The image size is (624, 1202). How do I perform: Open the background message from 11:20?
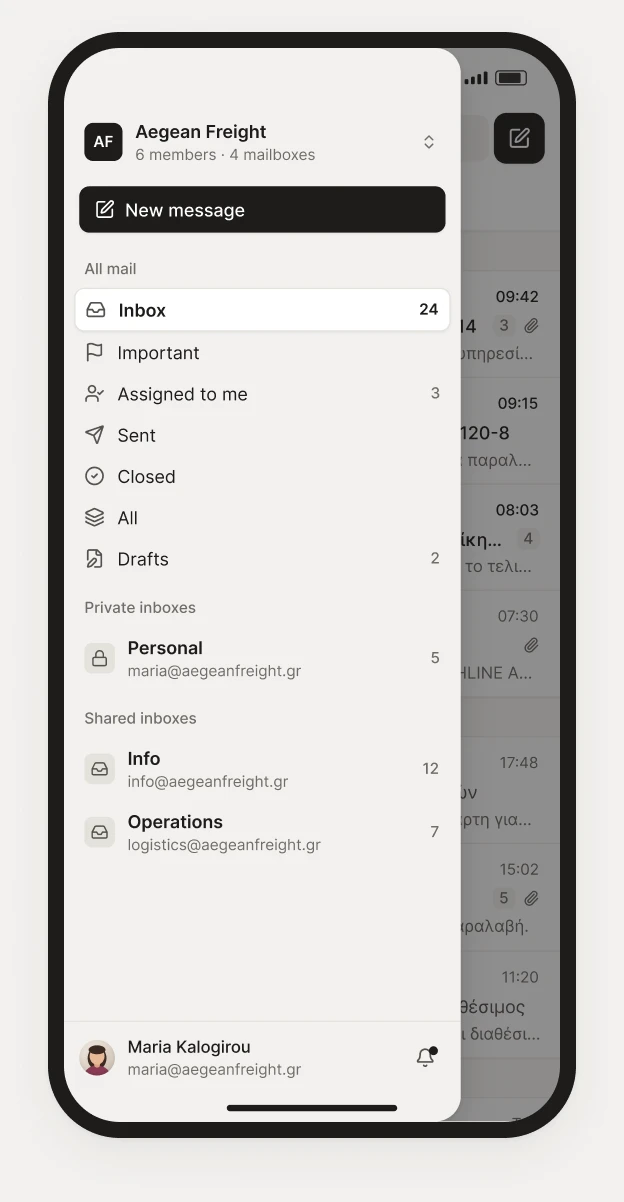click(x=510, y=1005)
